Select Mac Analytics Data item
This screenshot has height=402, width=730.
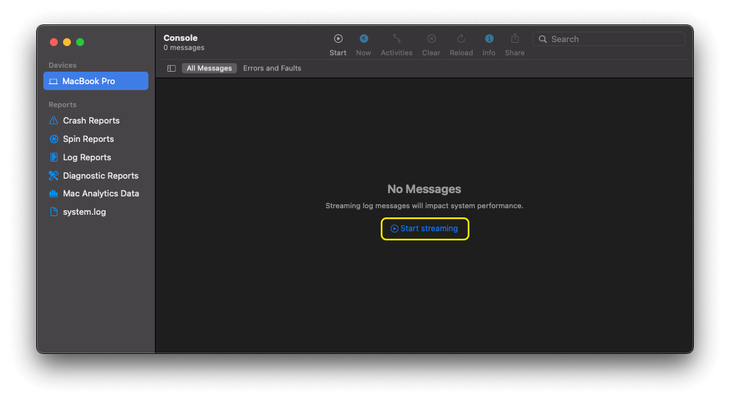100,194
